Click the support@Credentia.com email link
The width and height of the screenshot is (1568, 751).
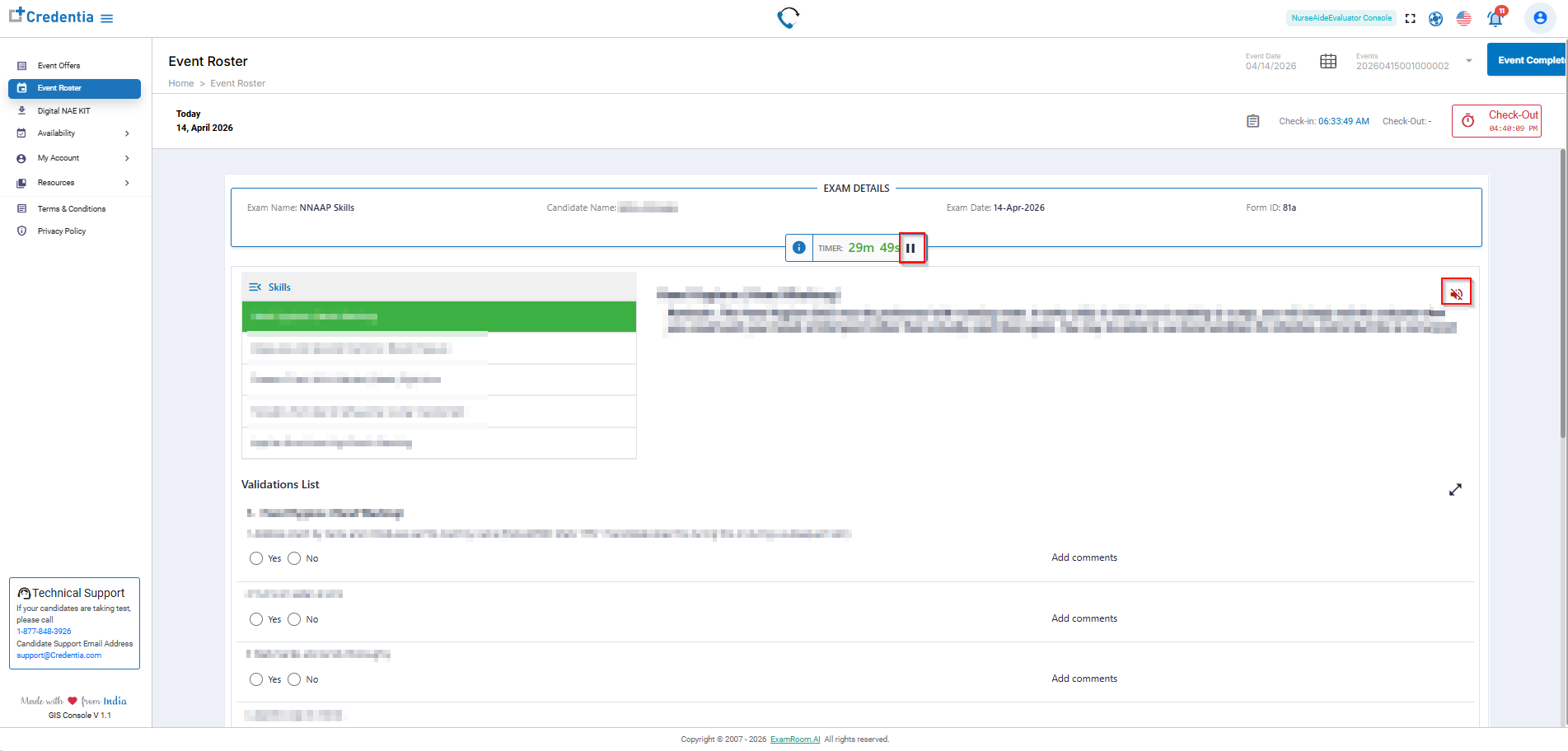click(59, 655)
